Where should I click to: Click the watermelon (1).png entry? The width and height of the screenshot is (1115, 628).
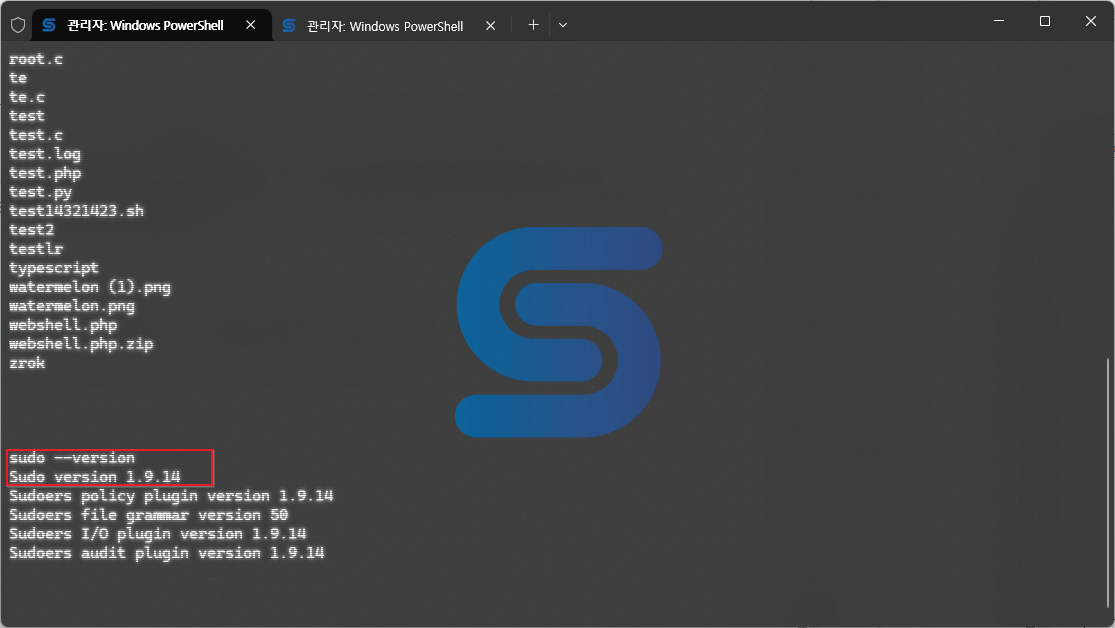click(90, 287)
